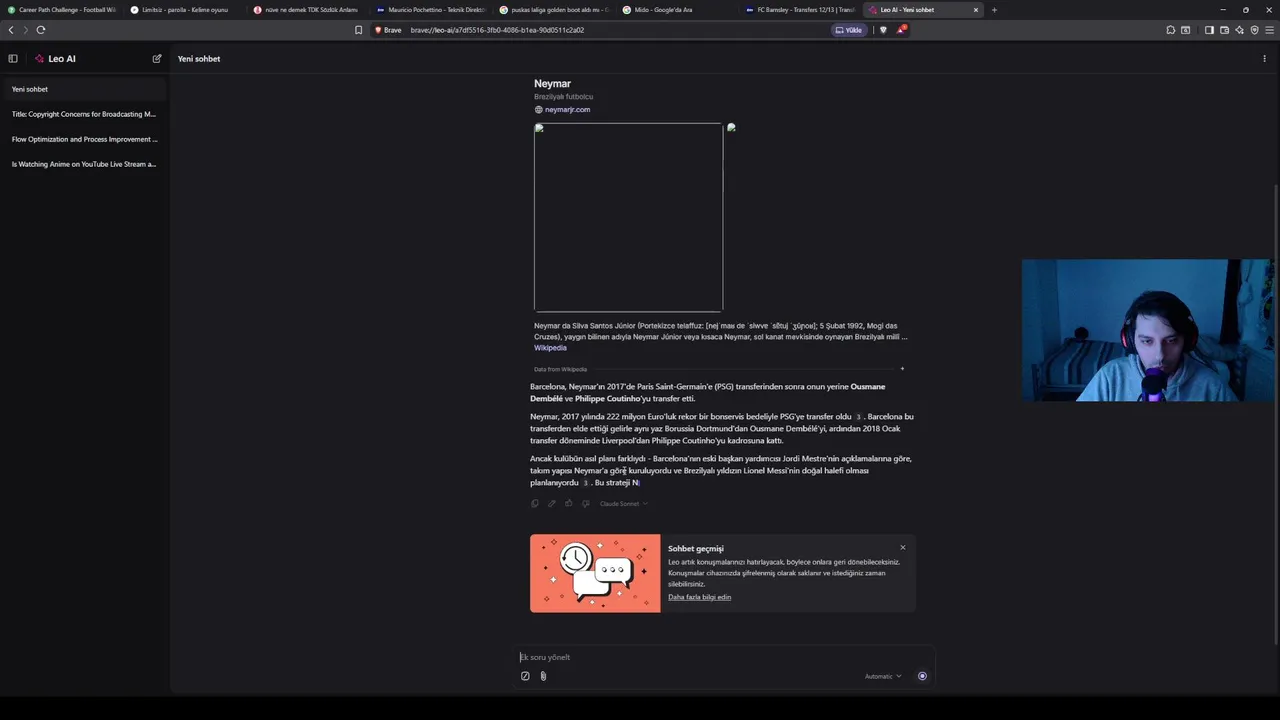Click citation 3 after planlanıyordu

pos(586,483)
